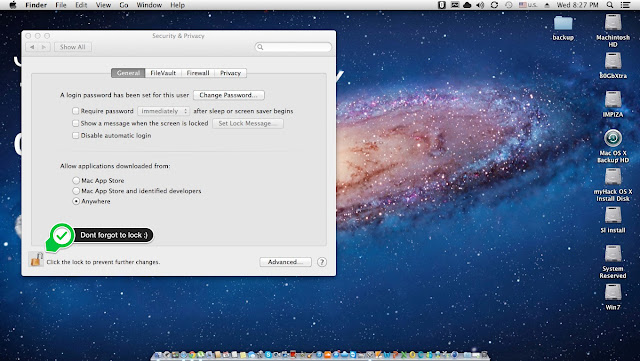Click the Change Password button
The height and width of the screenshot is (361, 640).
229,95
